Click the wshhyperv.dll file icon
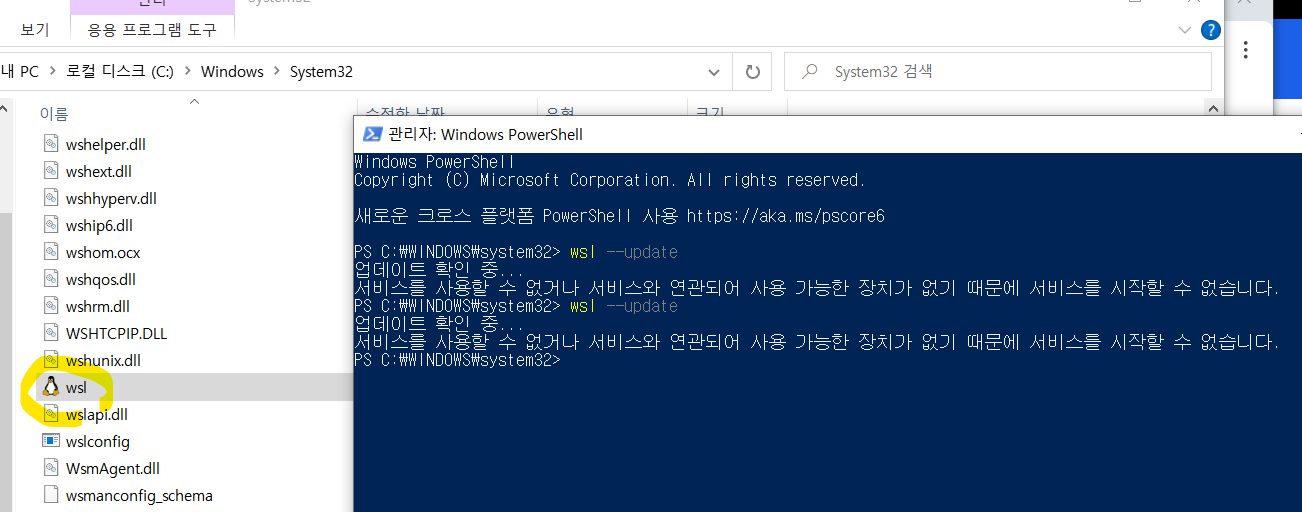 tap(51, 198)
